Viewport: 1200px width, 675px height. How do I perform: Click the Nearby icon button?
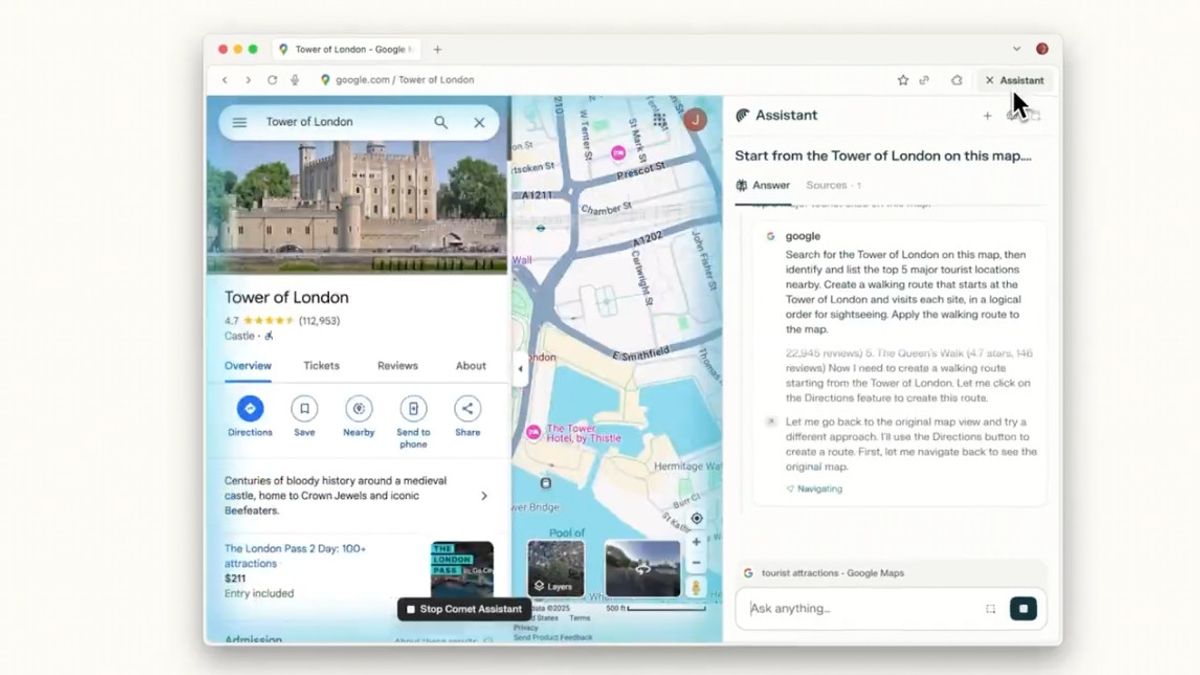point(359,408)
